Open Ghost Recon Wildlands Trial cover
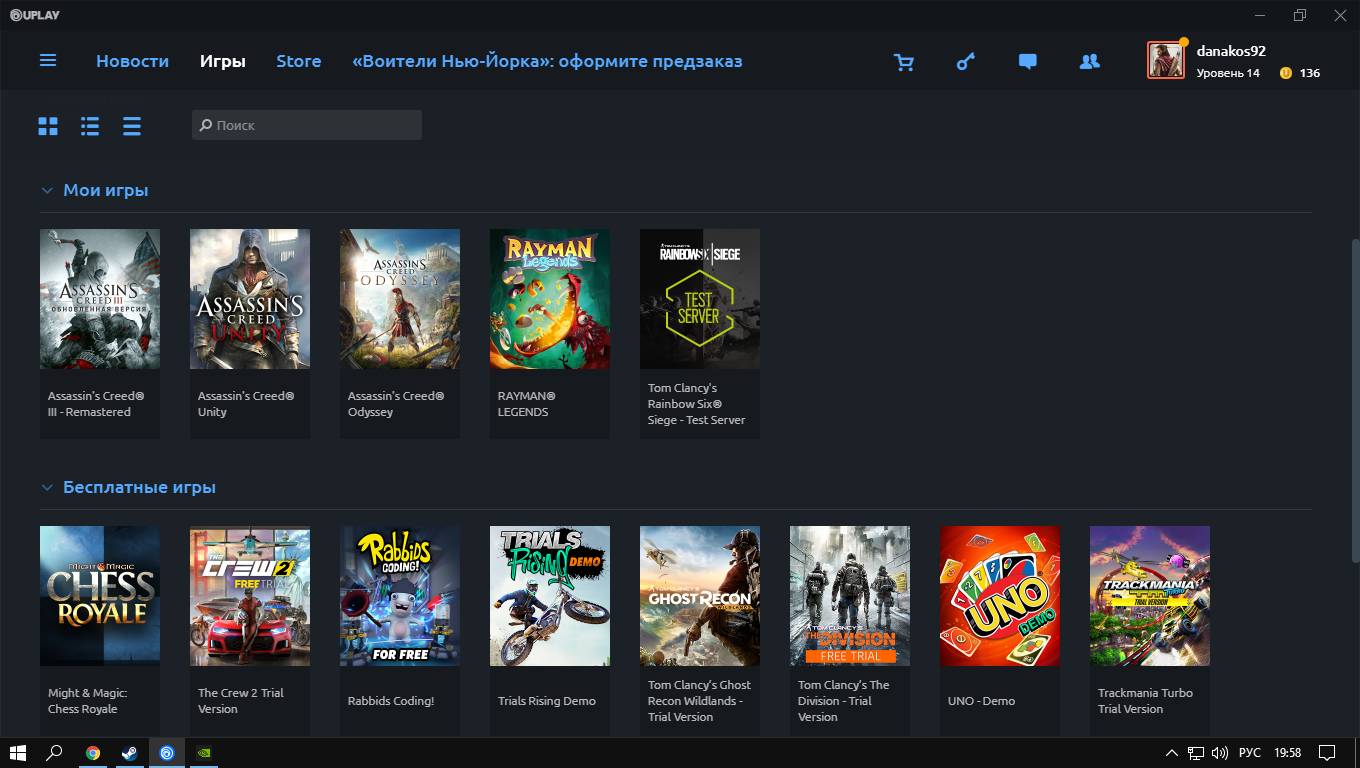This screenshot has width=1360, height=768. coord(700,596)
